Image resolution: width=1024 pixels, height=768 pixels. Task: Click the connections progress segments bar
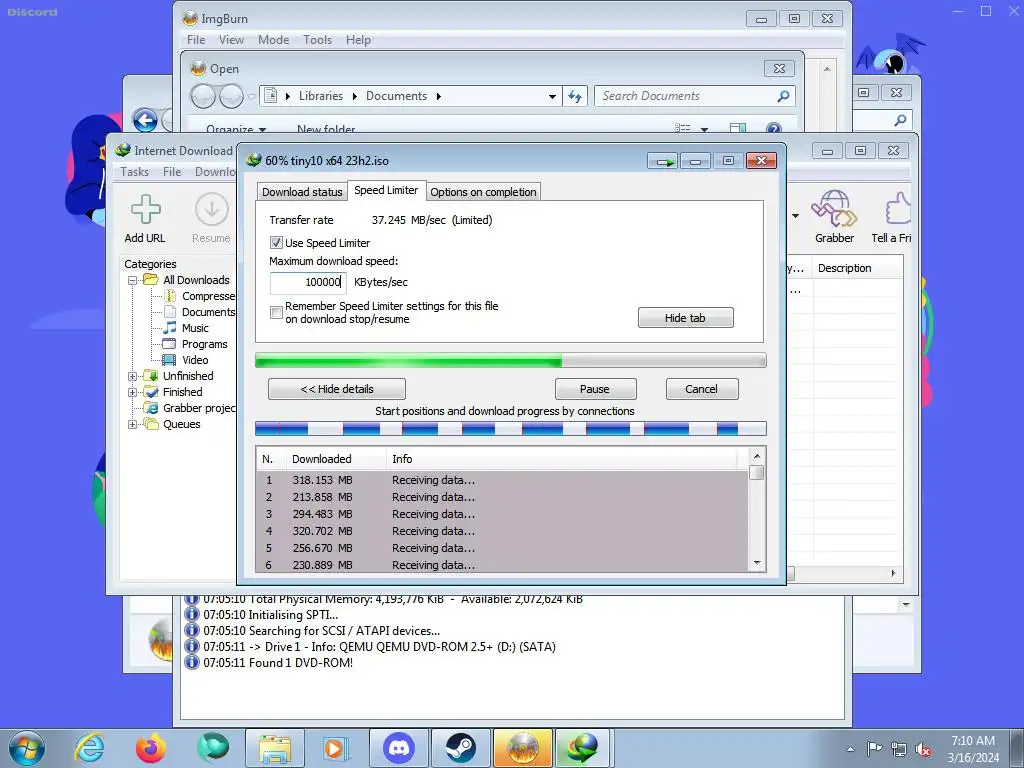[511, 428]
